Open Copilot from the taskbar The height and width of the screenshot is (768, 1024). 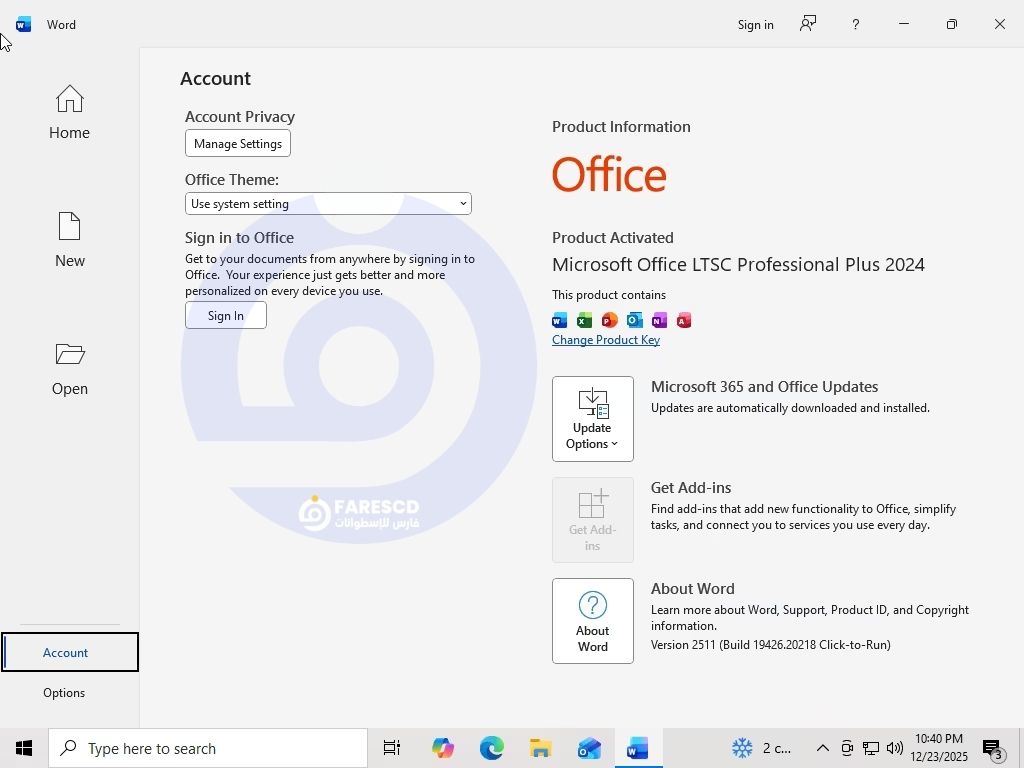point(442,748)
